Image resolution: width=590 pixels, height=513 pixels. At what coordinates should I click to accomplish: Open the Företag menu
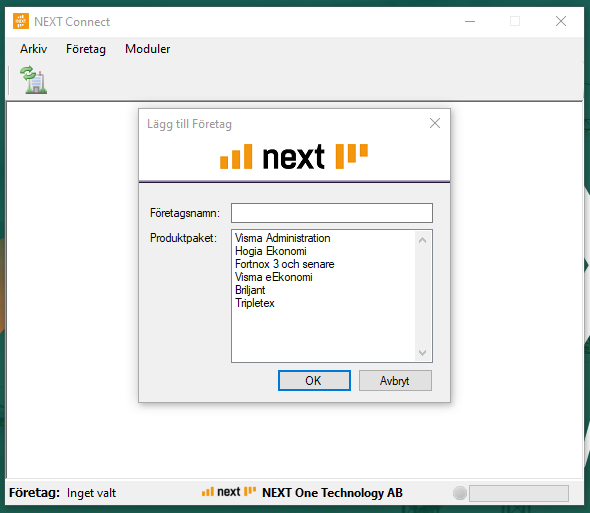86,49
